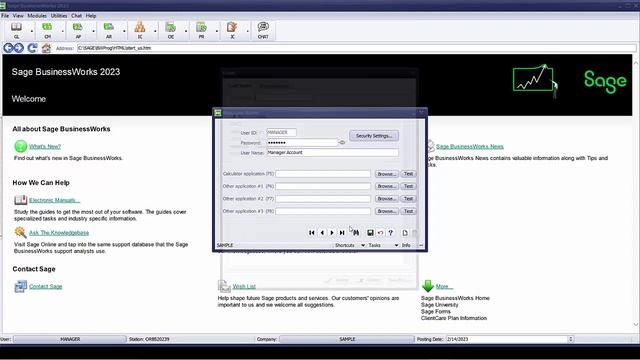Open the Utilities menu

(59, 16)
